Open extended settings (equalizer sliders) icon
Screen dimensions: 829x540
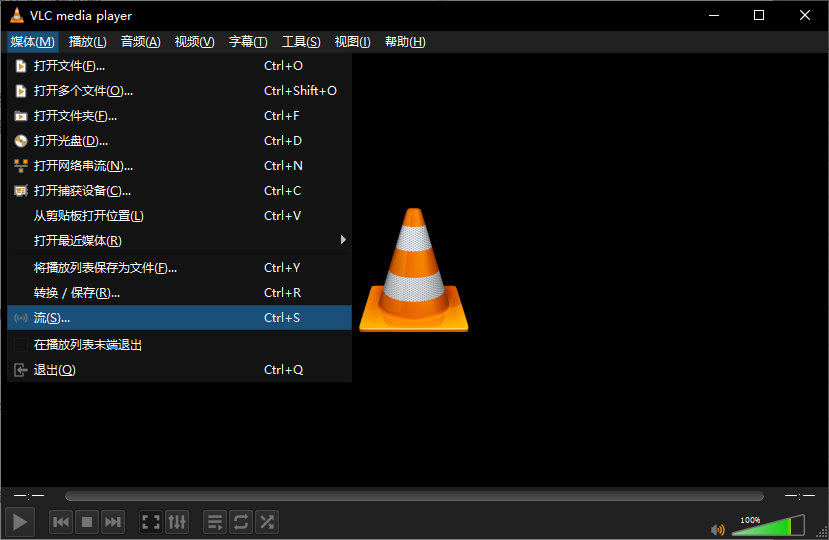177,522
